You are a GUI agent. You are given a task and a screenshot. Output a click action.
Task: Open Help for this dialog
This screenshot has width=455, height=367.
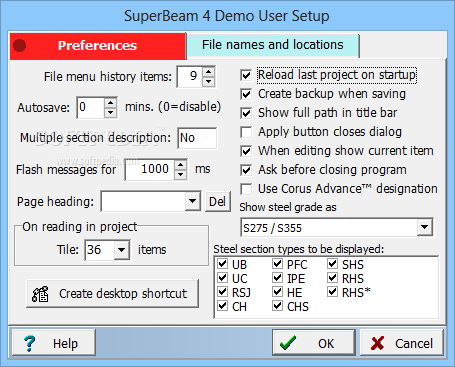[54, 343]
